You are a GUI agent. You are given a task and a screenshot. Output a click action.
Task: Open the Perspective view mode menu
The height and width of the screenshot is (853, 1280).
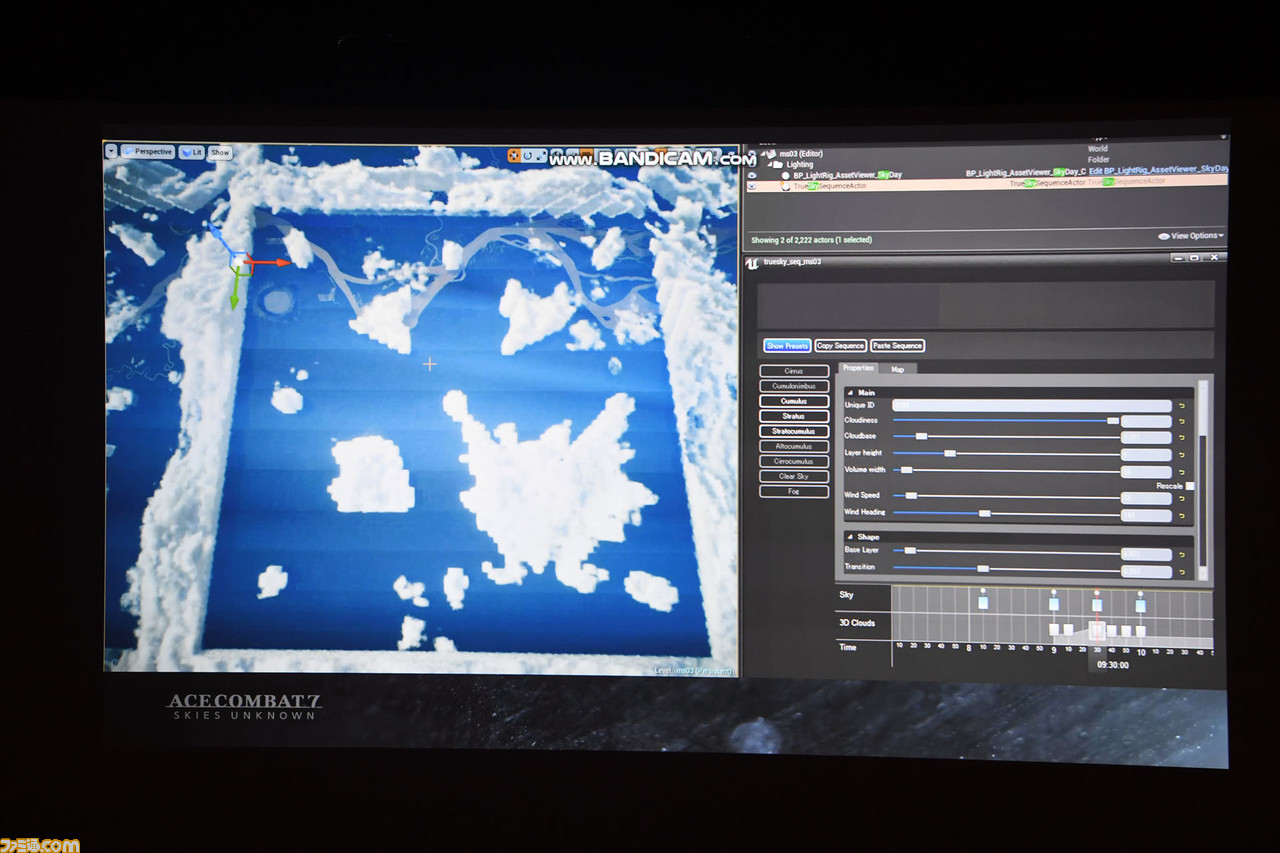(147, 151)
